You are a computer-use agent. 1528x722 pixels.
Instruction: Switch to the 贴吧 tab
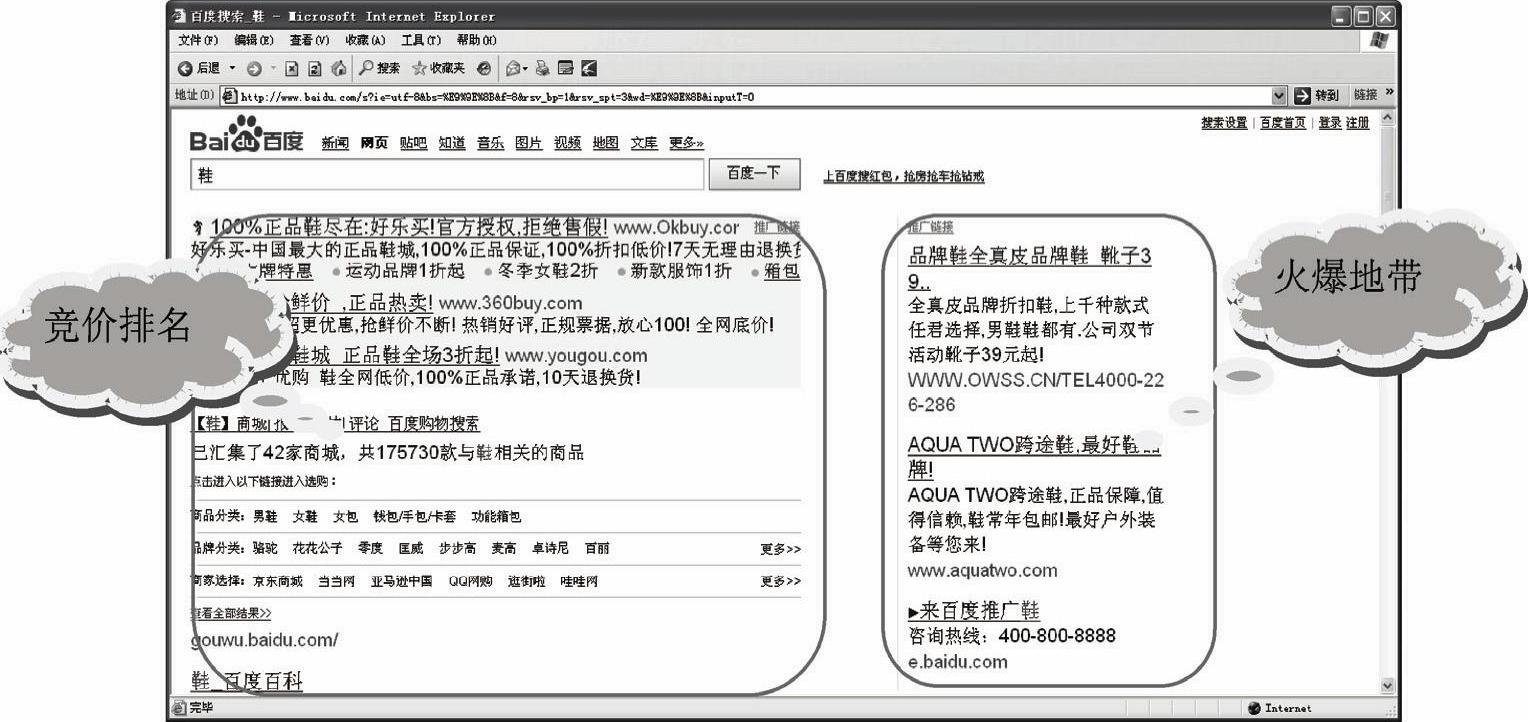[413, 143]
